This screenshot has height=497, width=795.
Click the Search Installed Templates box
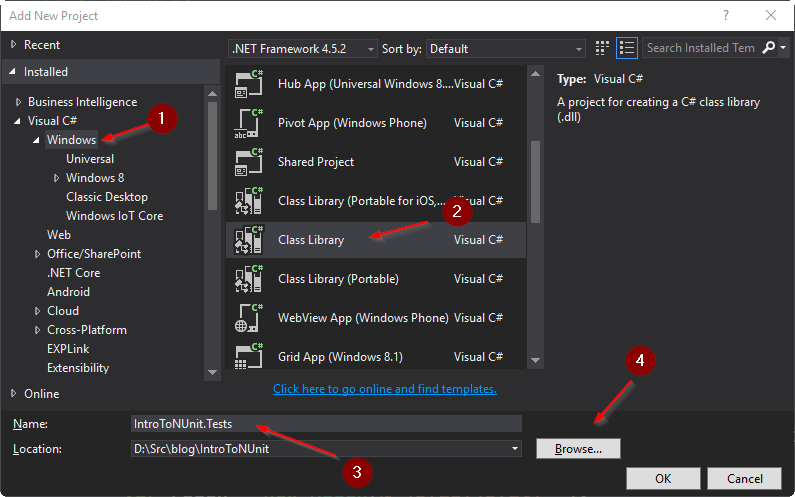pos(701,48)
